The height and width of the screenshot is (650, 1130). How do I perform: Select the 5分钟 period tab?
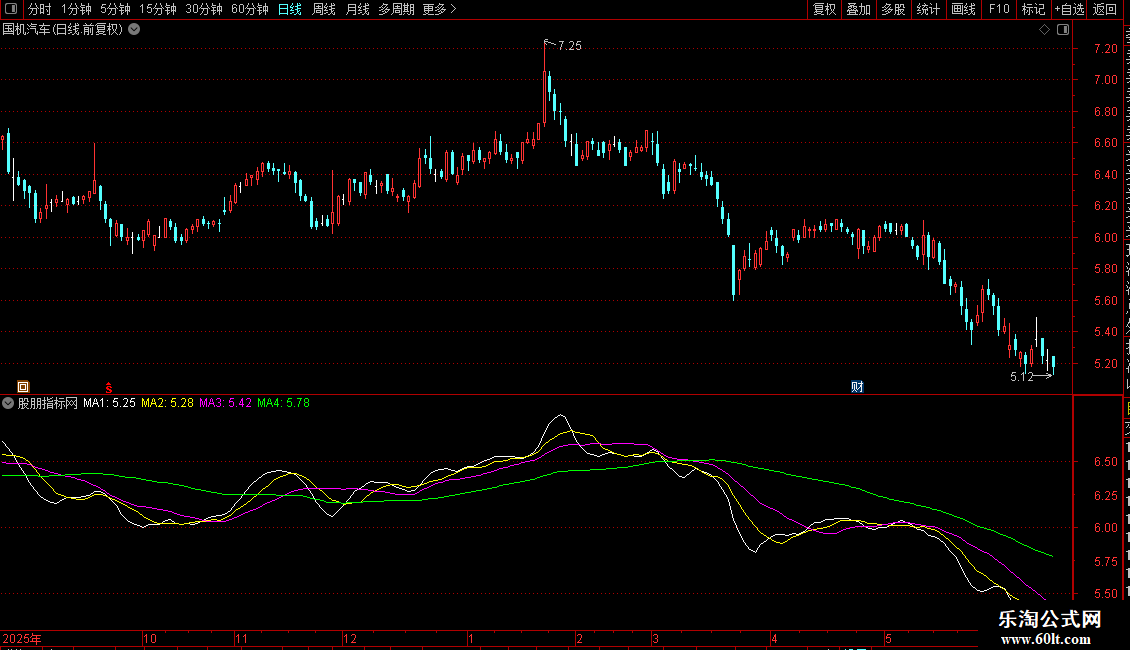tap(115, 9)
